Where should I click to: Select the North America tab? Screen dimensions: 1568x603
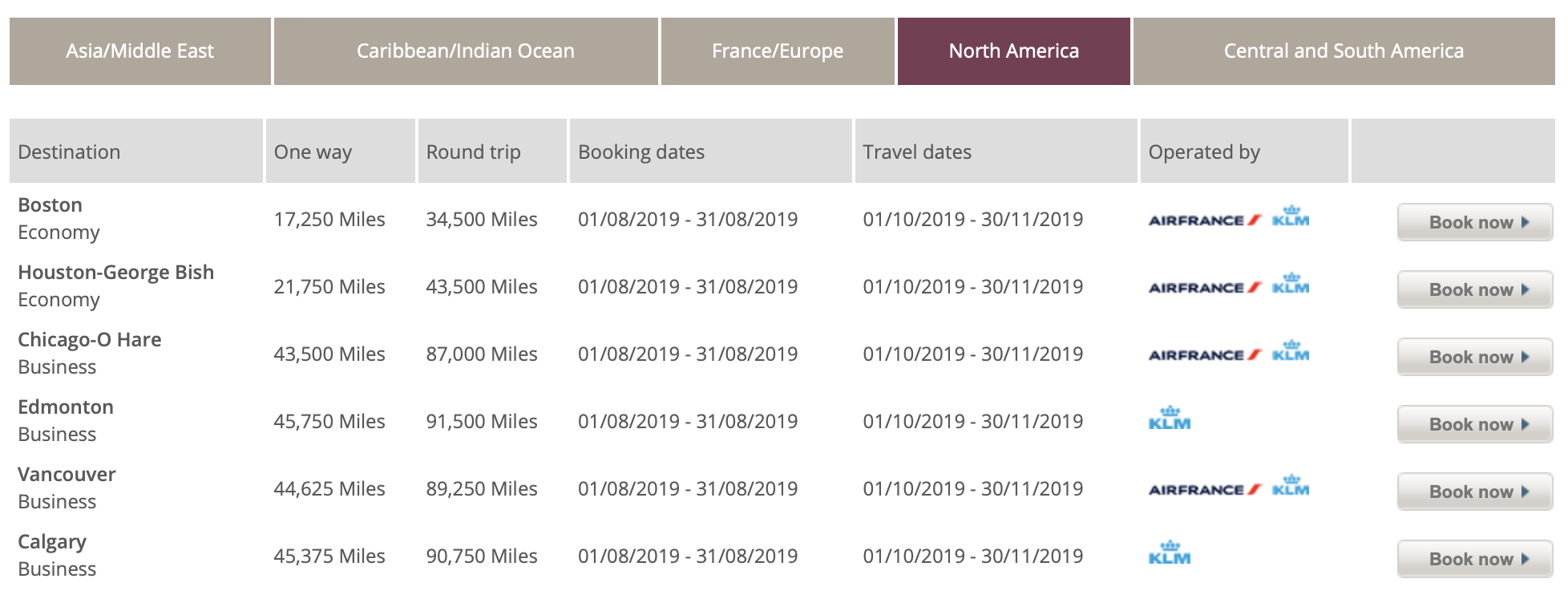click(1014, 51)
